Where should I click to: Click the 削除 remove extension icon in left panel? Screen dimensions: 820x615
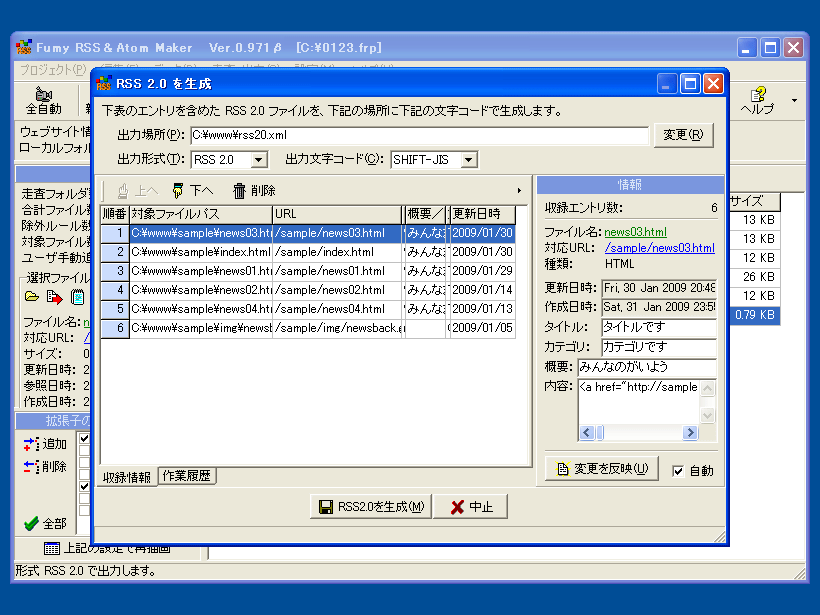click(31, 466)
